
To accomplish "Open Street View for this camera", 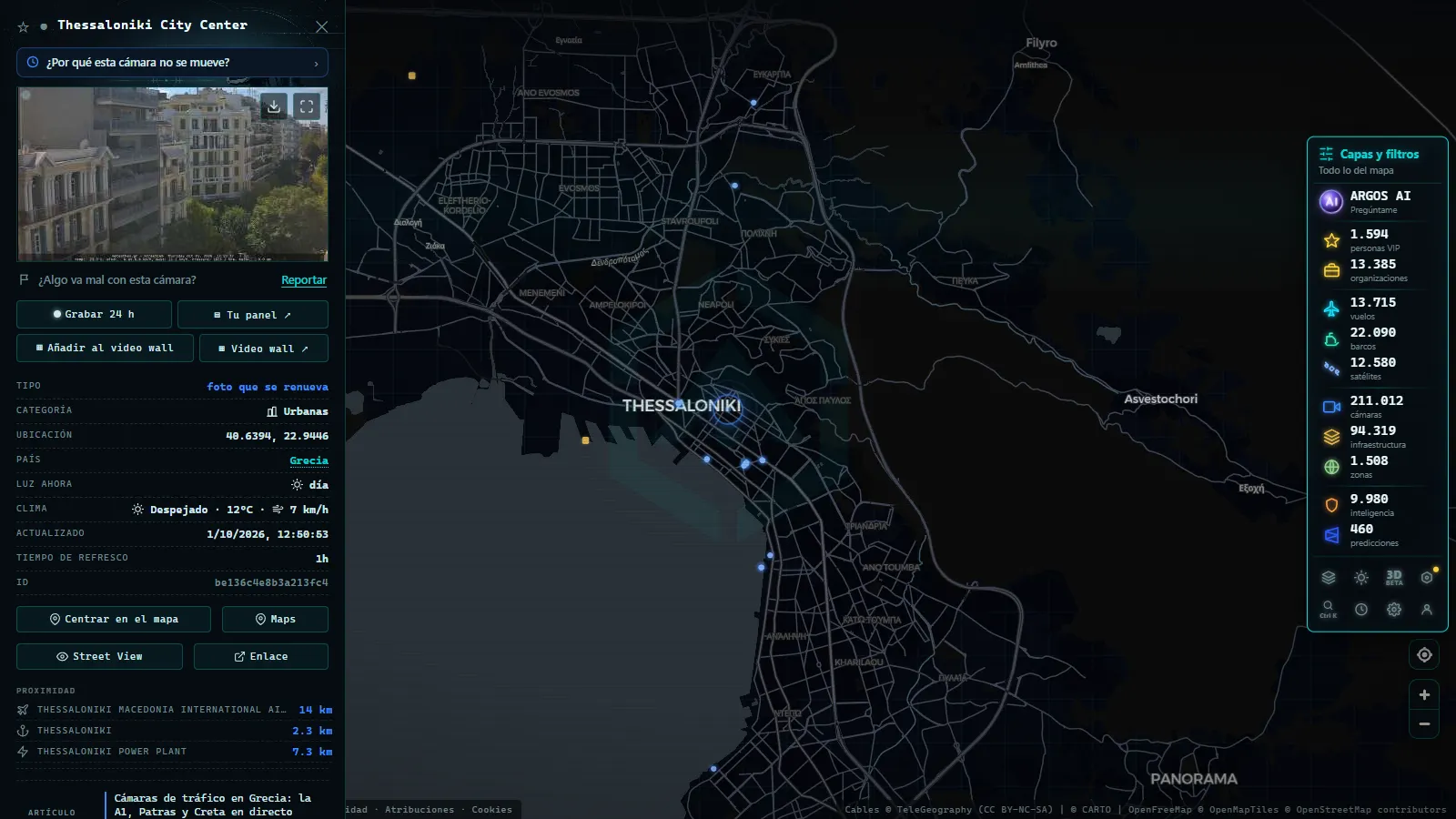I will (x=99, y=656).
